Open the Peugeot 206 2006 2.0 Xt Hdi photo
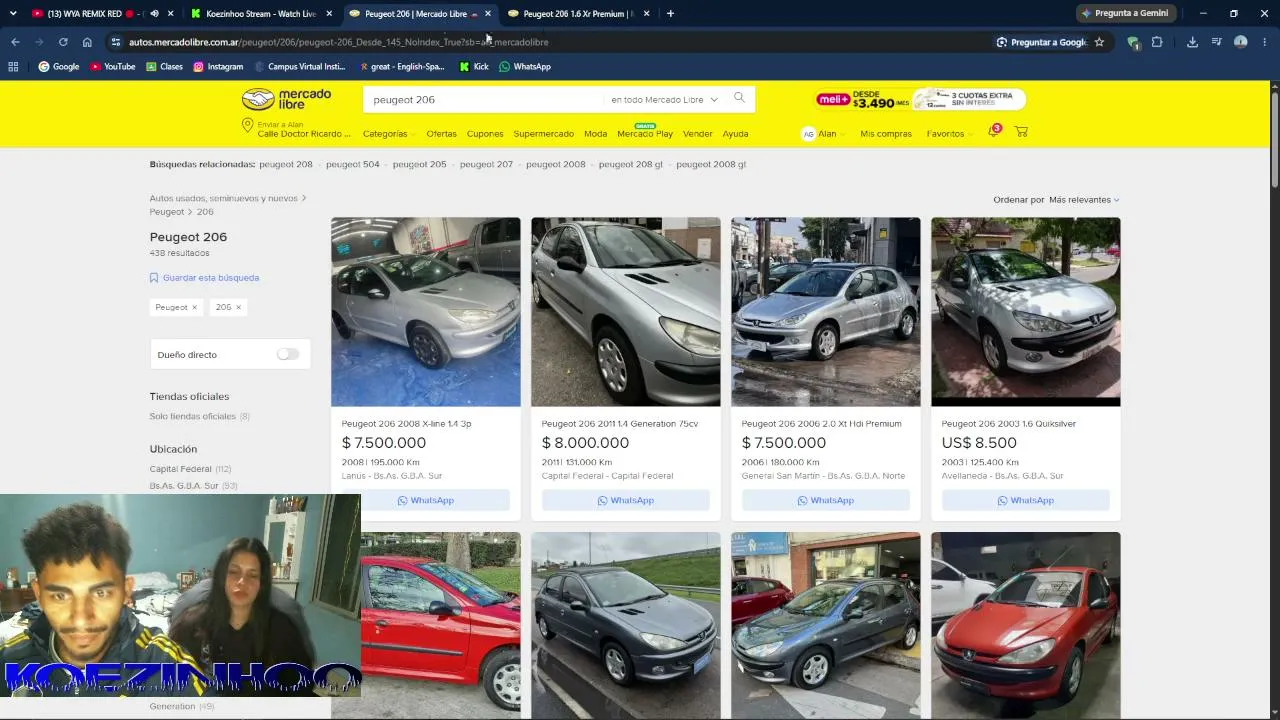Image resolution: width=1280 pixels, height=720 pixels. (x=826, y=312)
